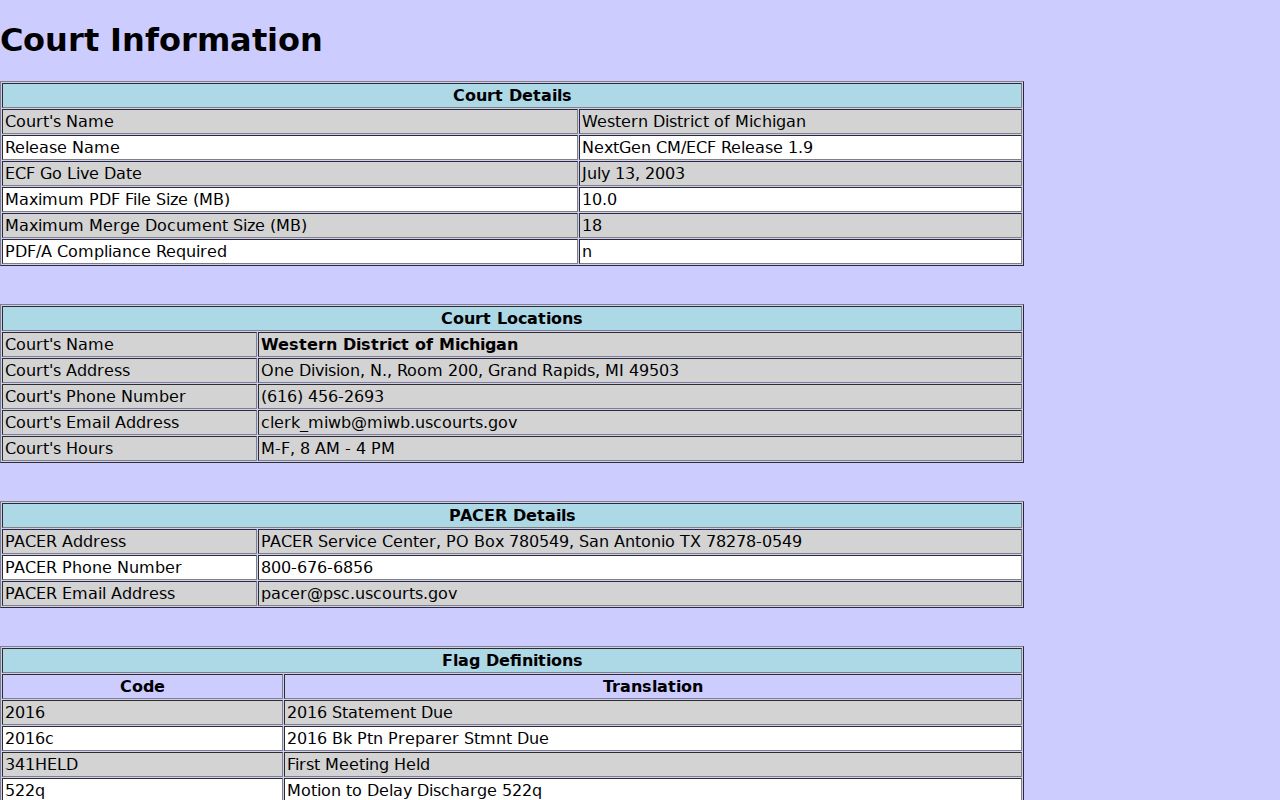The width and height of the screenshot is (1280, 800).
Task: Click the 'Code' column header
Action: pyautogui.click(x=142, y=687)
